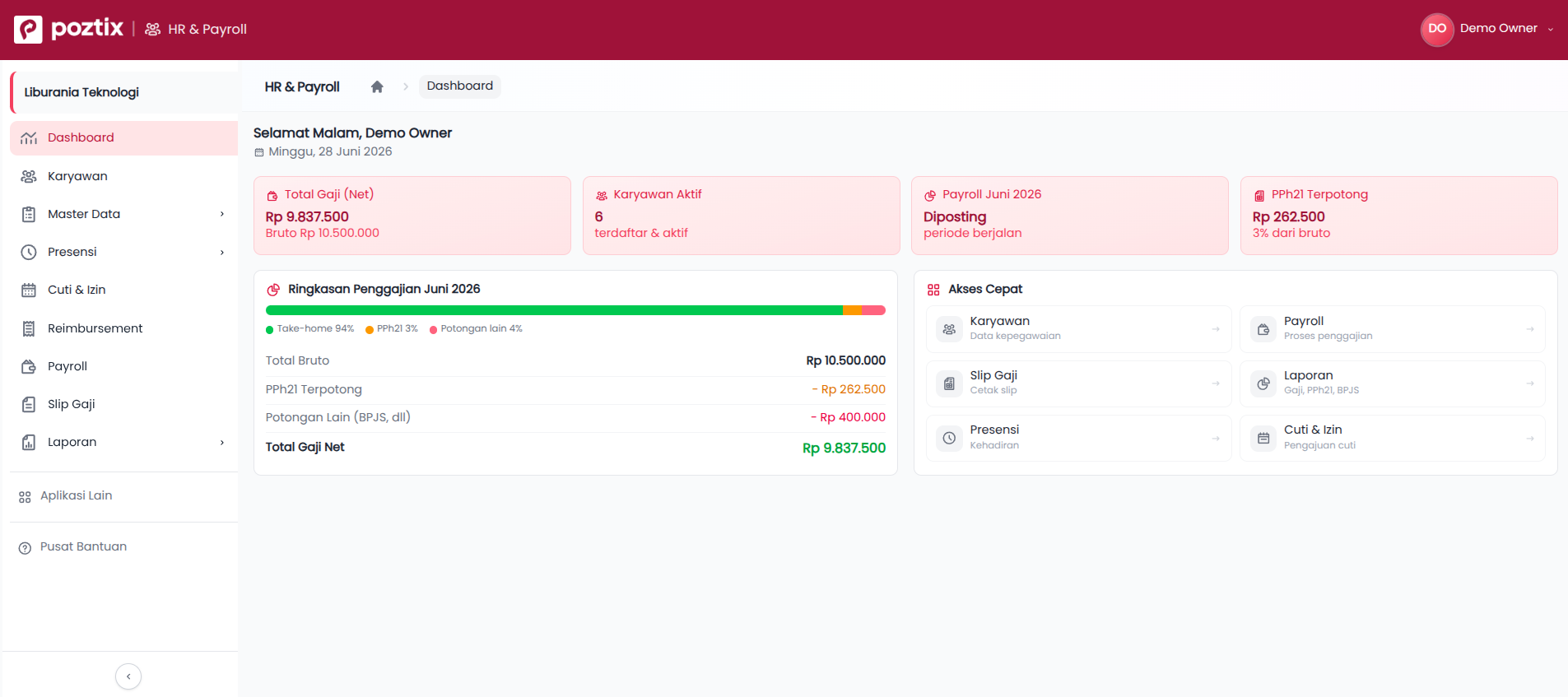
Task: Expand the Master Data submenu
Action: click(222, 214)
